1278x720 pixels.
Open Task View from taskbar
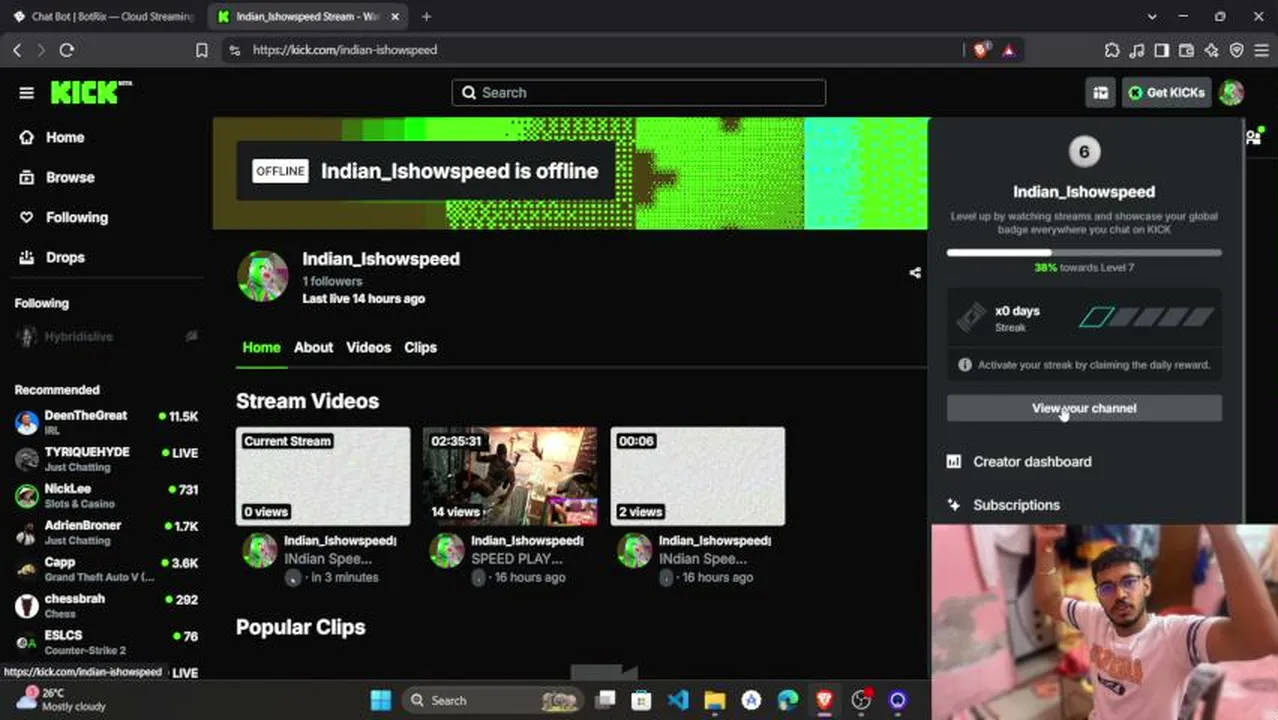[x=605, y=700]
